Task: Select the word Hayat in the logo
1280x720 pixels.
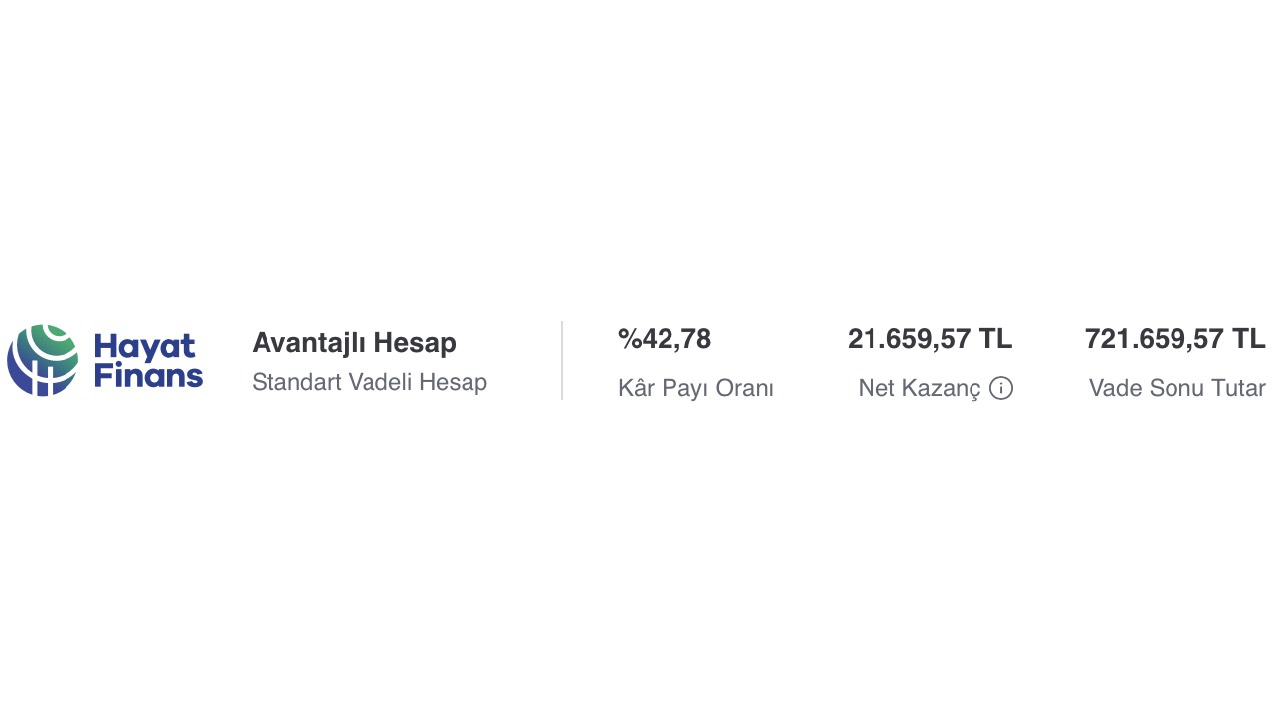Action: [145, 347]
